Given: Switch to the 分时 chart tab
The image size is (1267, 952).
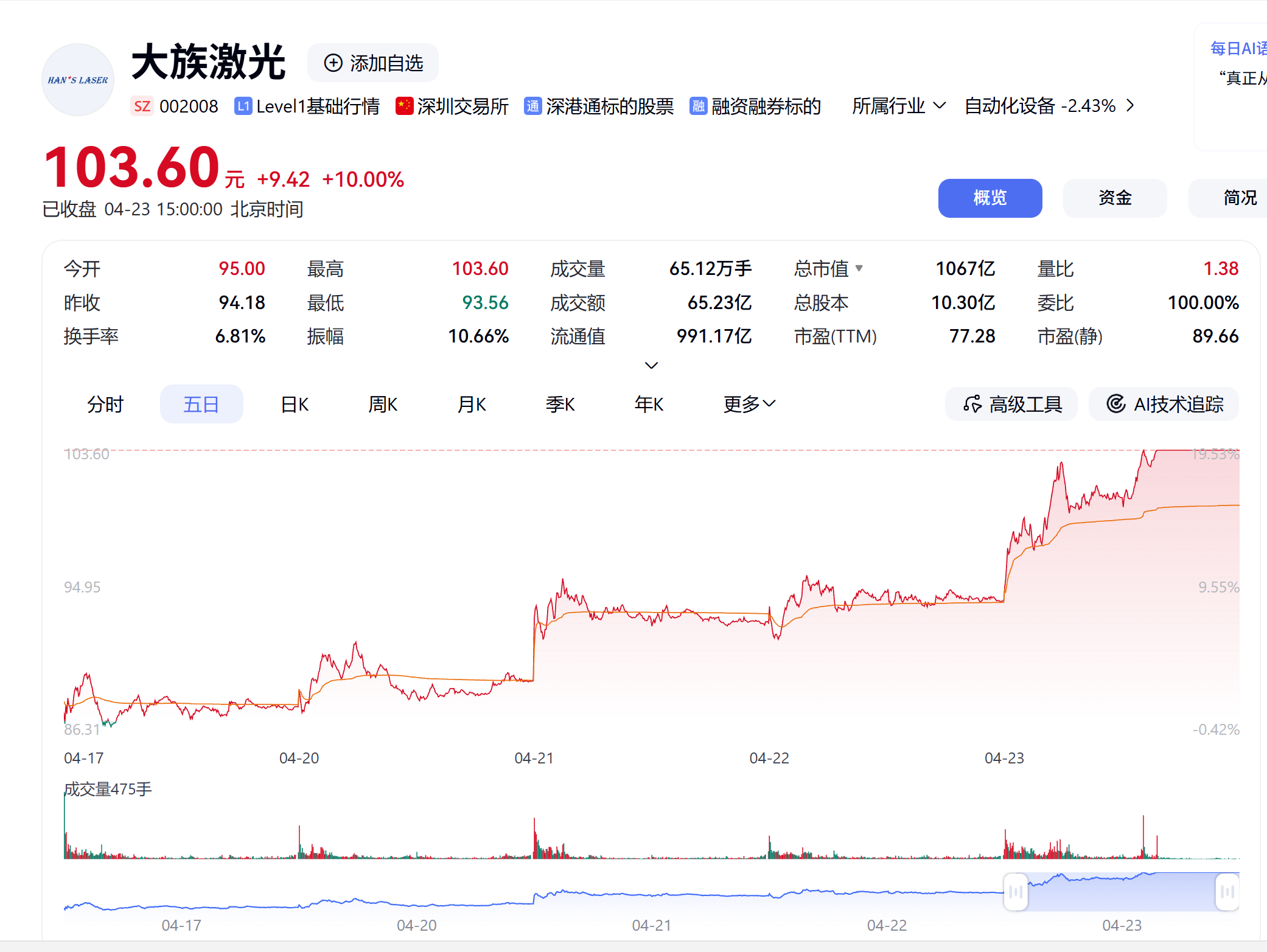Looking at the screenshot, I should click(x=105, y=404).
